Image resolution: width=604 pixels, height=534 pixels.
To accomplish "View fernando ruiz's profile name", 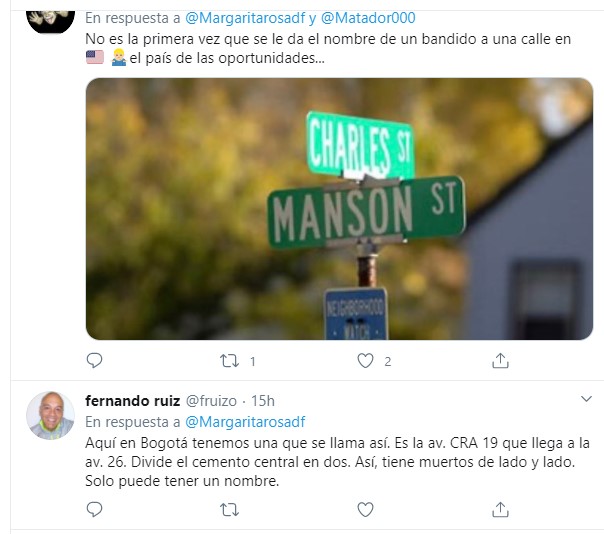I will (x=133, y=401).
